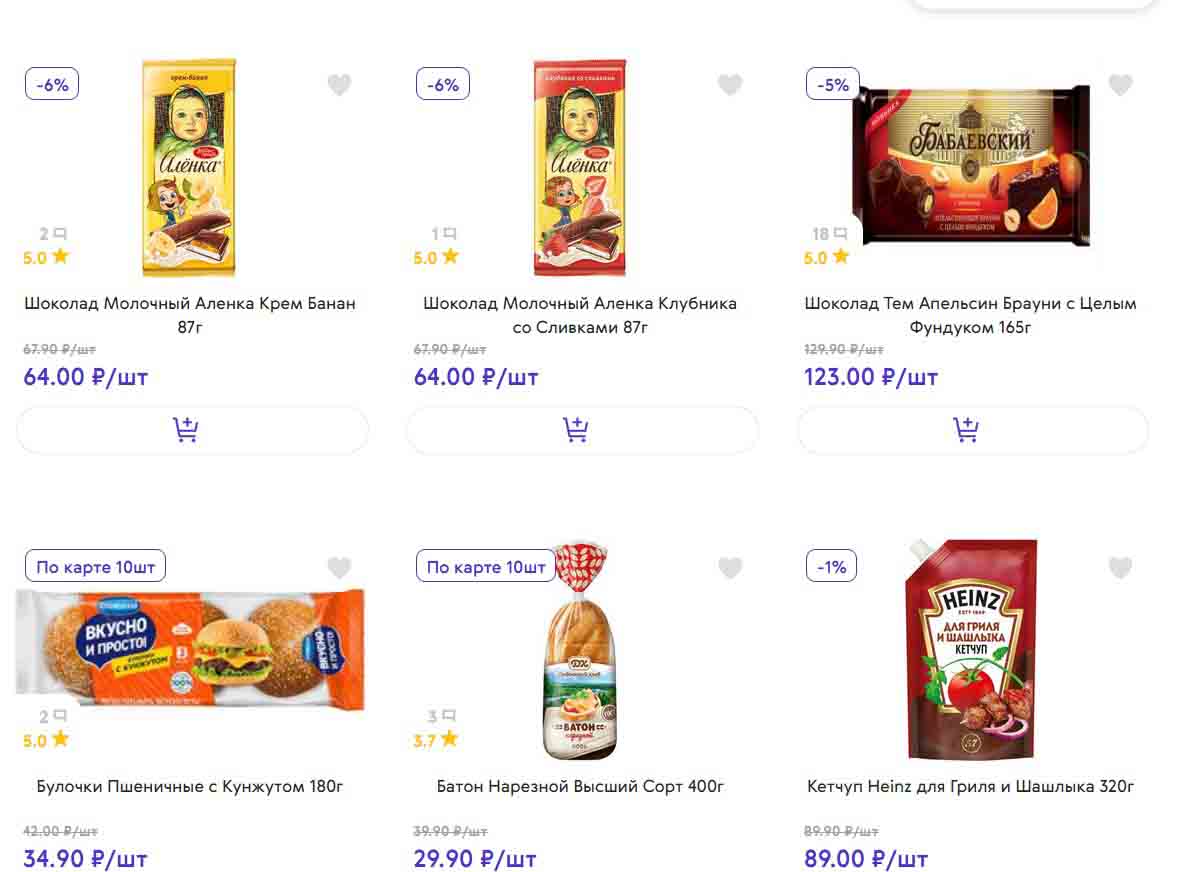
Task: Click star rating on Булочки Пшеничные
Action: (x=46, y=740)
